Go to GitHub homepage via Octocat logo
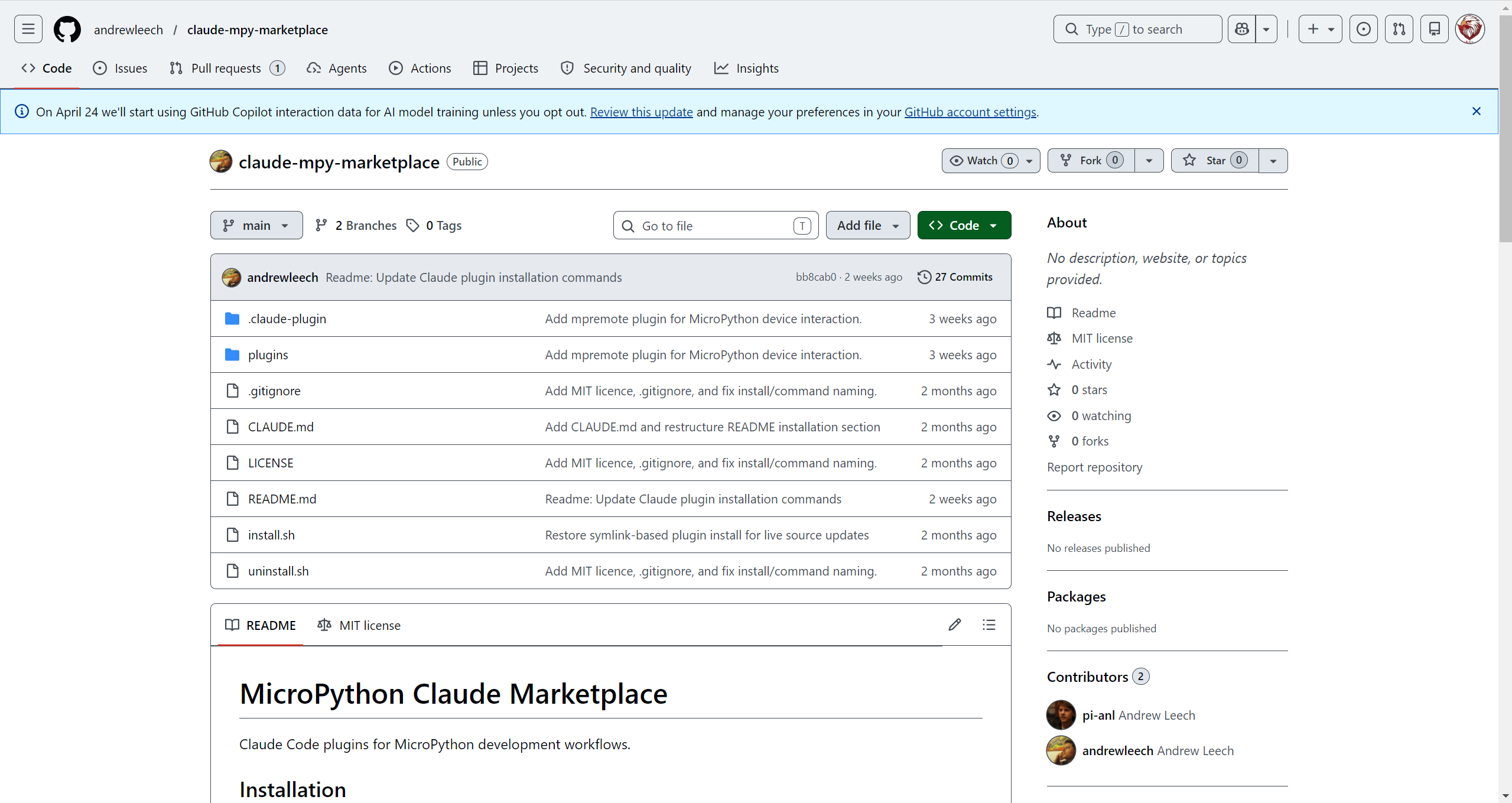The width and height of the screenshot is (1512, 803). tap(67, 29)
